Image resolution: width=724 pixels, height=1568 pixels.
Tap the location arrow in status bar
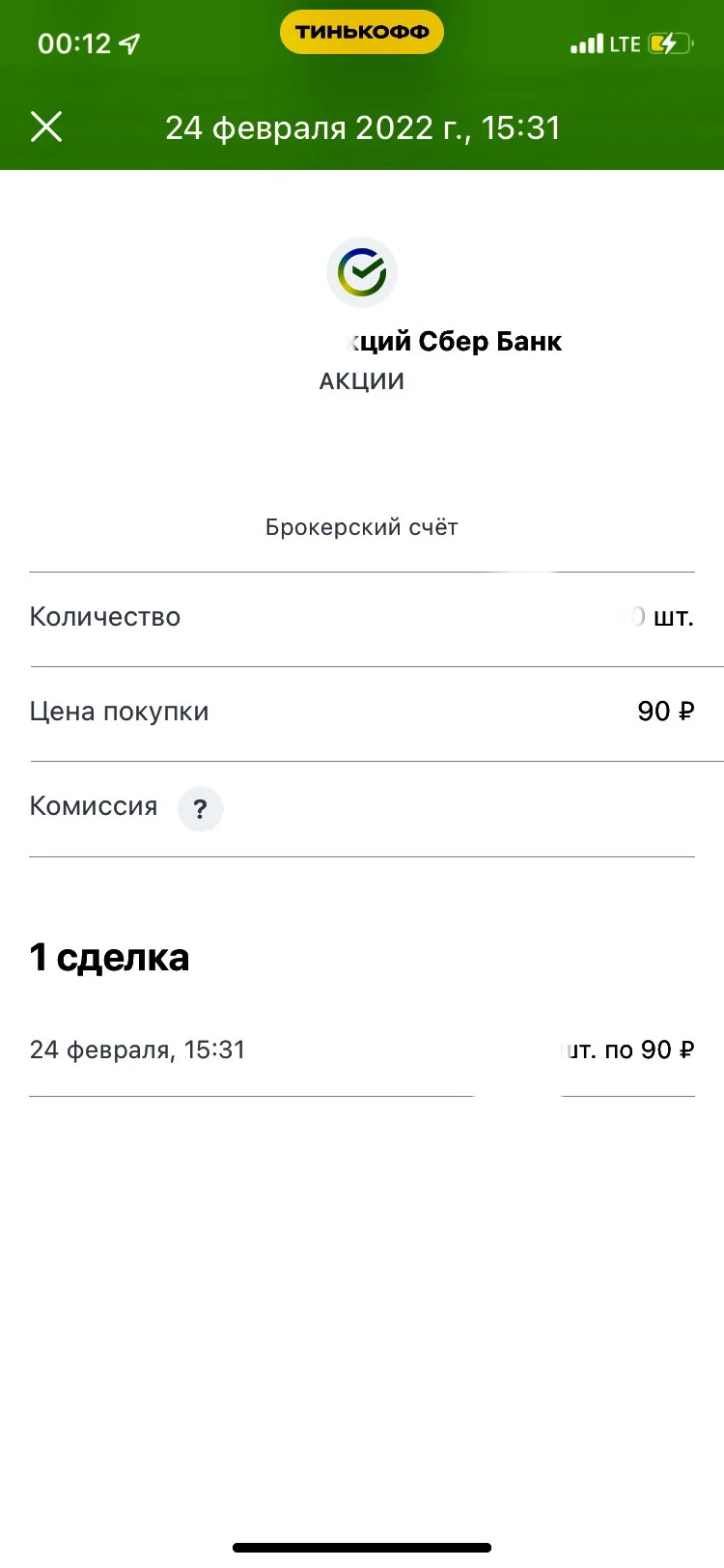click(129, 43)
